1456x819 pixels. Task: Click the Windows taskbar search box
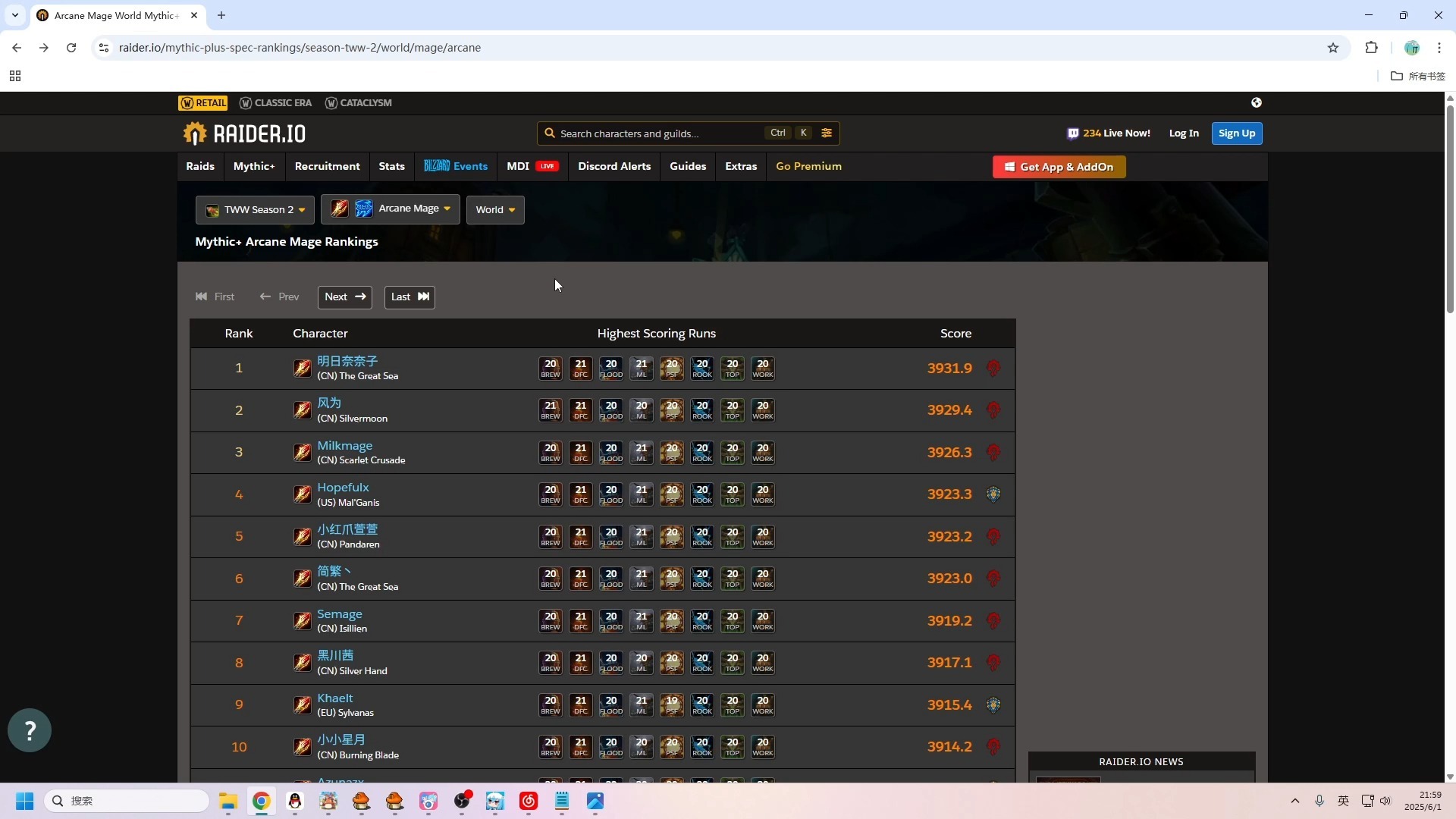pyautogui.click(x=127, y=801)
